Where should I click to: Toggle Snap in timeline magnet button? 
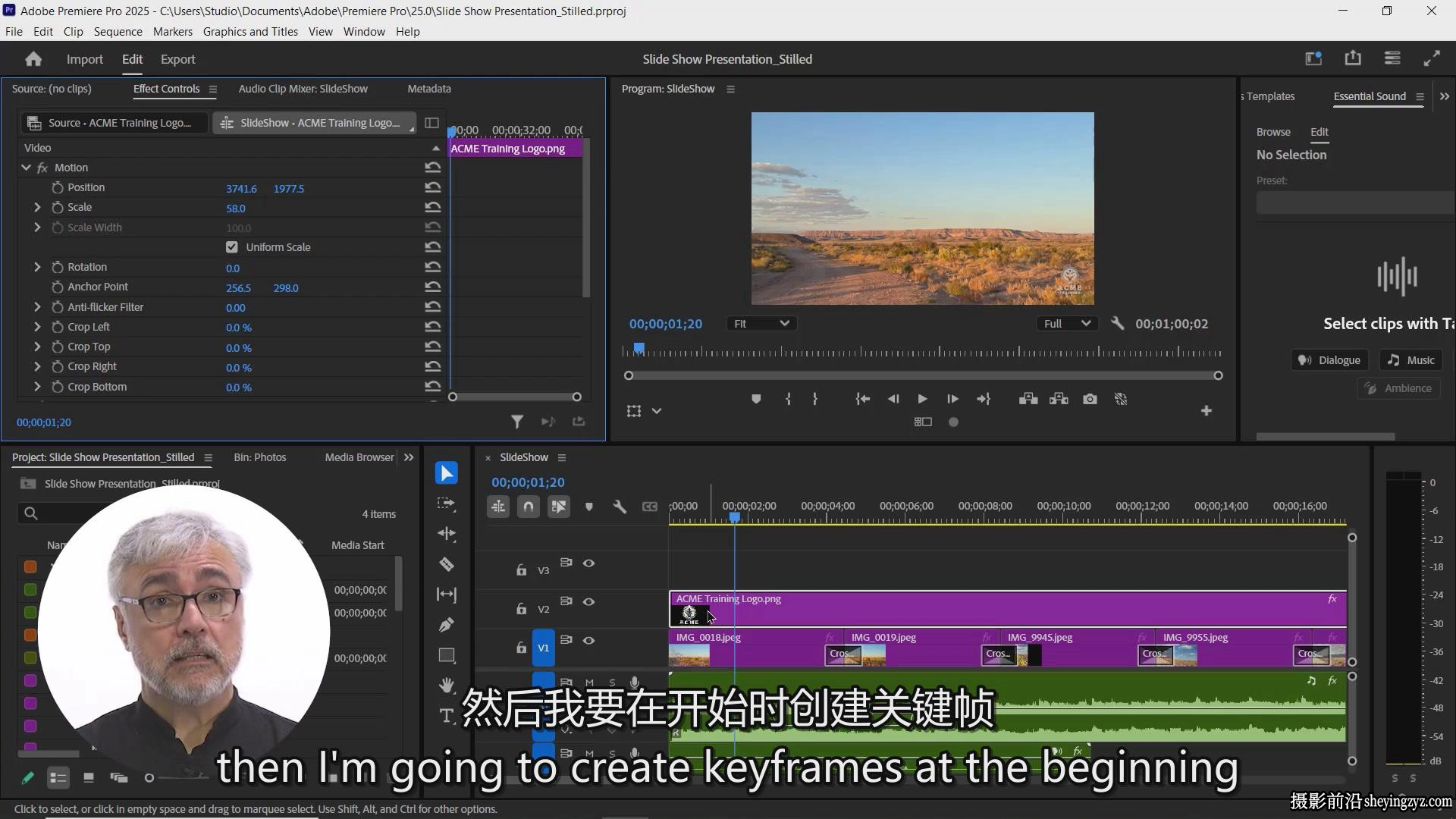529,507
